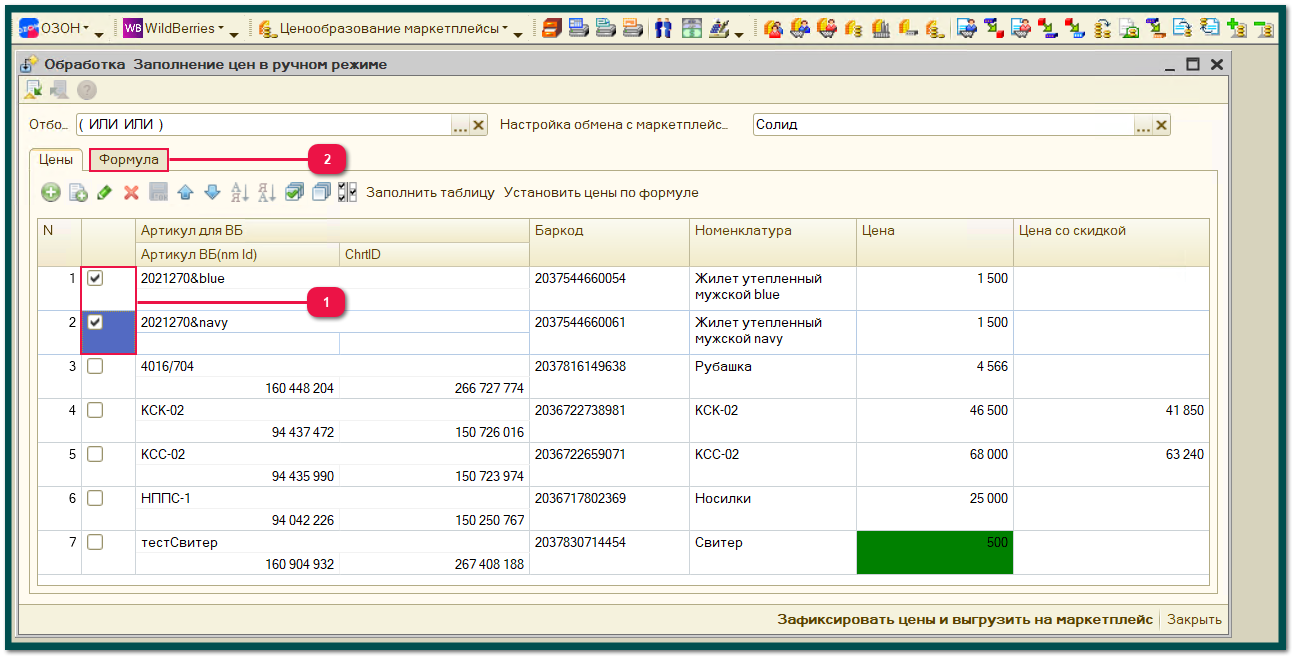Move the selected row down
This screenshot has width=1295, height=659.
pos(212,192)
